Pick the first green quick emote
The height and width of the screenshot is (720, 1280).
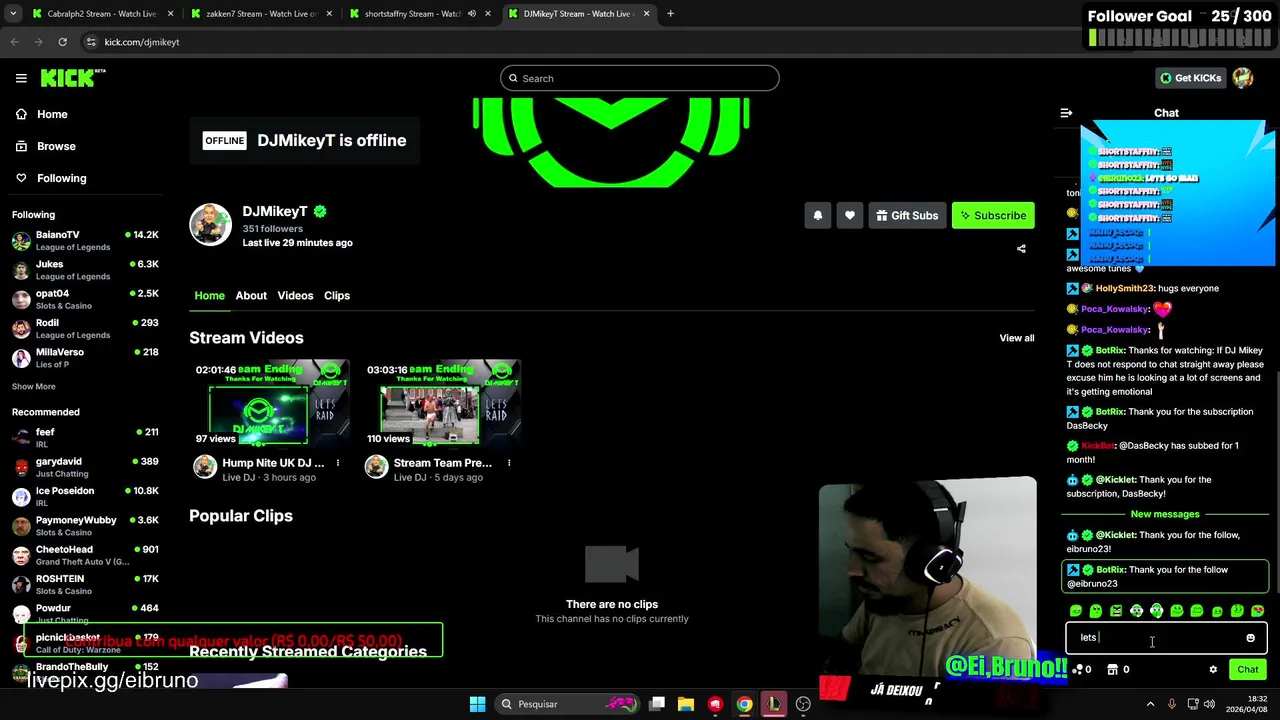pyautogui.click(x=1076, y=611)
